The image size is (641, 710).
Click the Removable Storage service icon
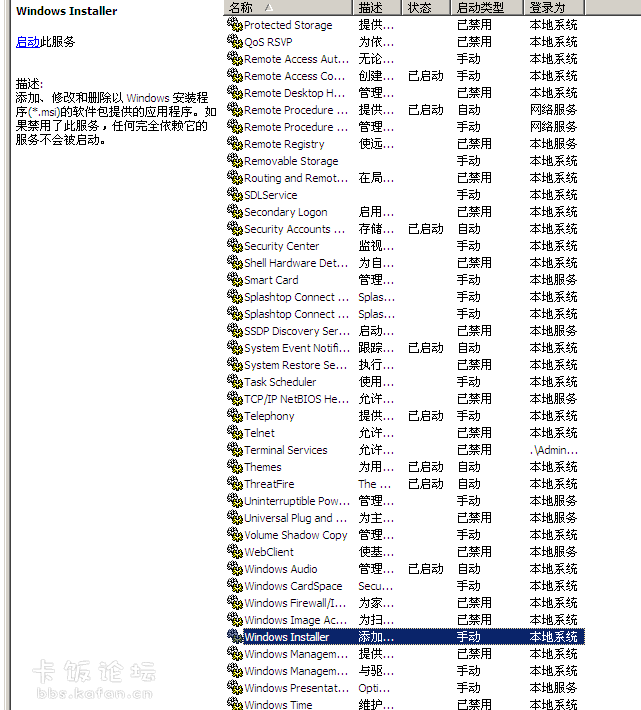pos(234,161)
